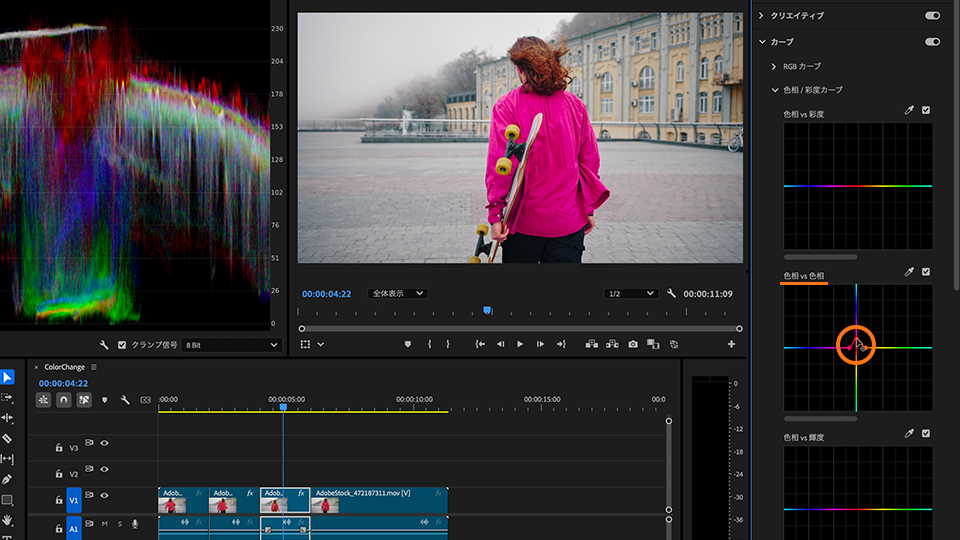The width and height of the screenshot is (960, 540).
Task: Select the Rectangle tool
Action: coord(7,500)
